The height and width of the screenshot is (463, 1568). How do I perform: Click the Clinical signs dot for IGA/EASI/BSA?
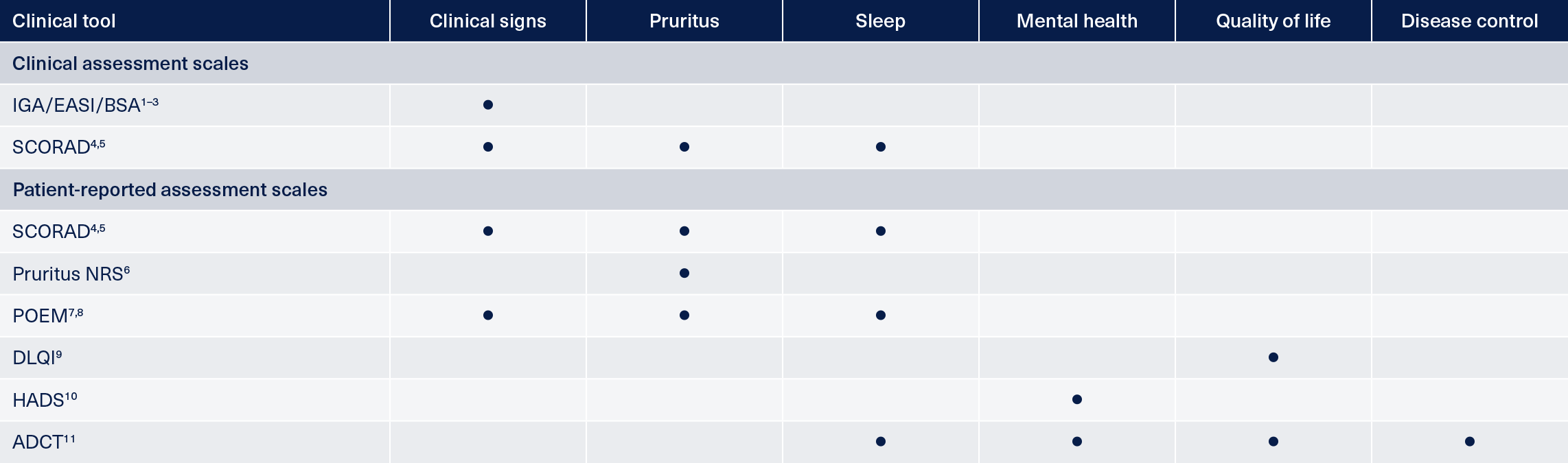pos(488,105)
